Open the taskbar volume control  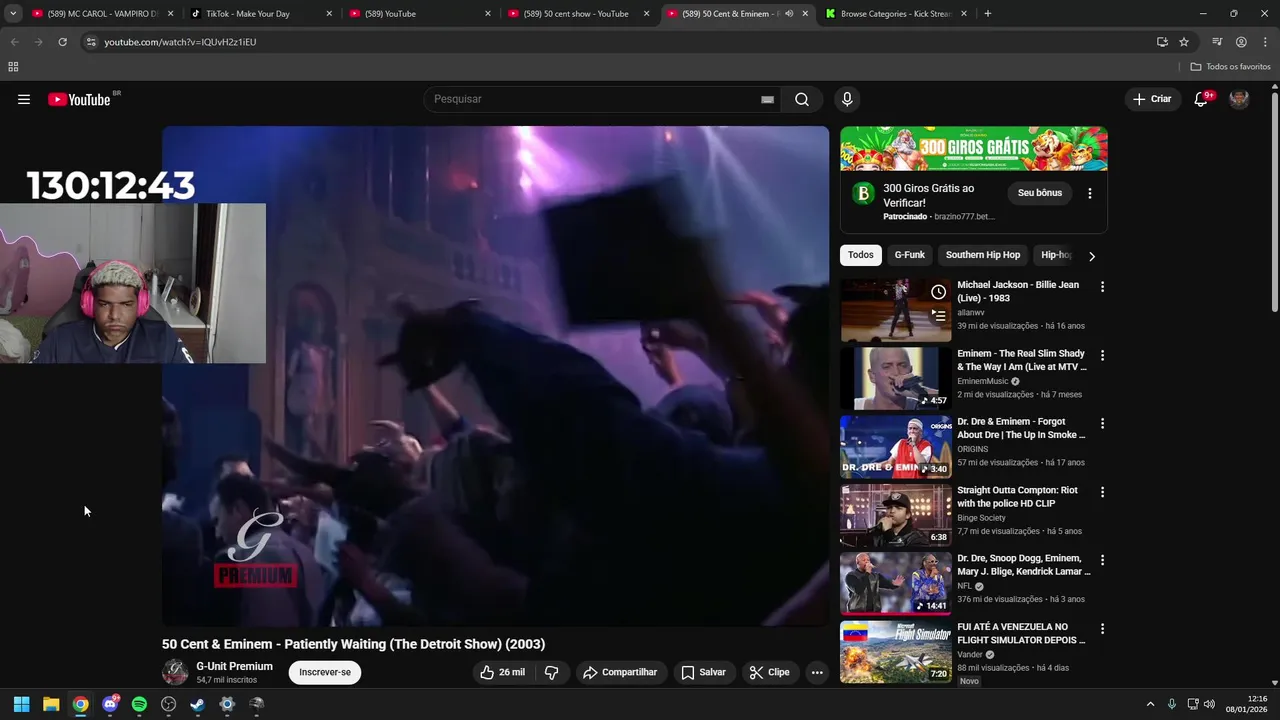pyautogui.click(x=1209, y=704)
